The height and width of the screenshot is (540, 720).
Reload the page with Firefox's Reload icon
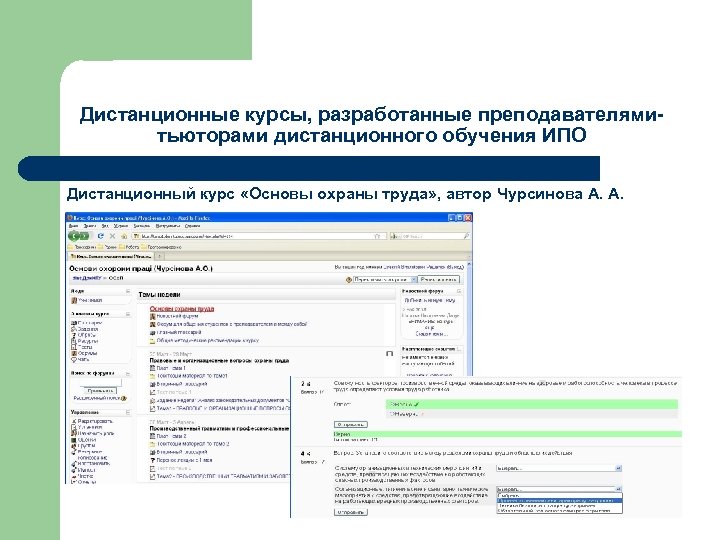pos(101,236)
